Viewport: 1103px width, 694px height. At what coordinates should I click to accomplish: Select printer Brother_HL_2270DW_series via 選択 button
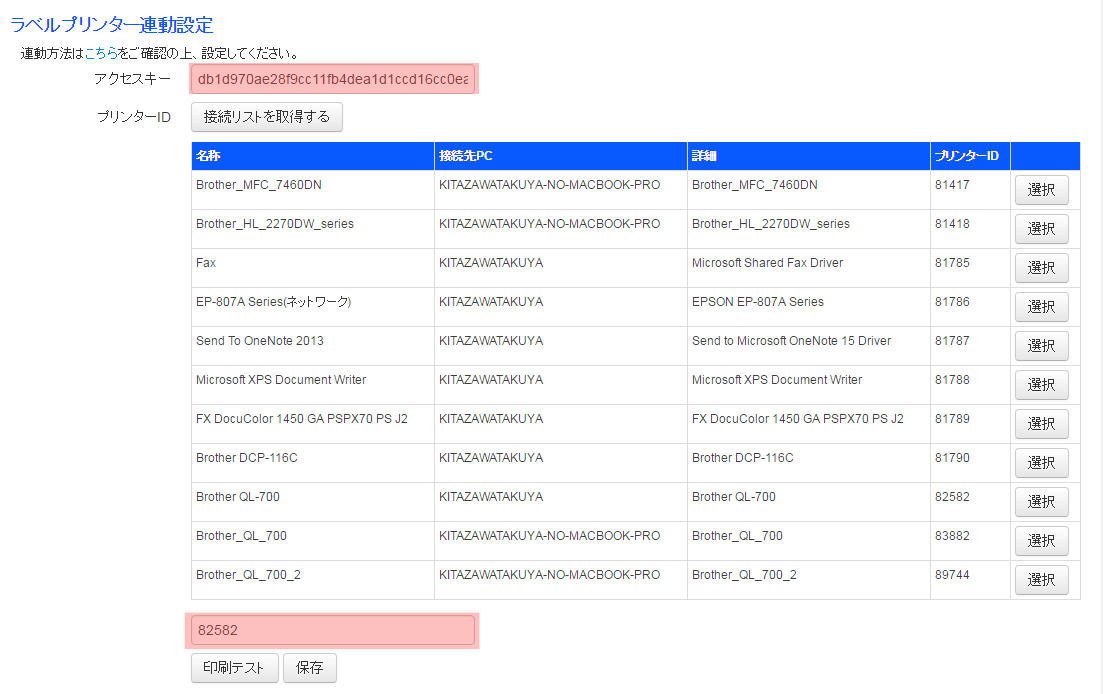click(x=1041, y=229)
